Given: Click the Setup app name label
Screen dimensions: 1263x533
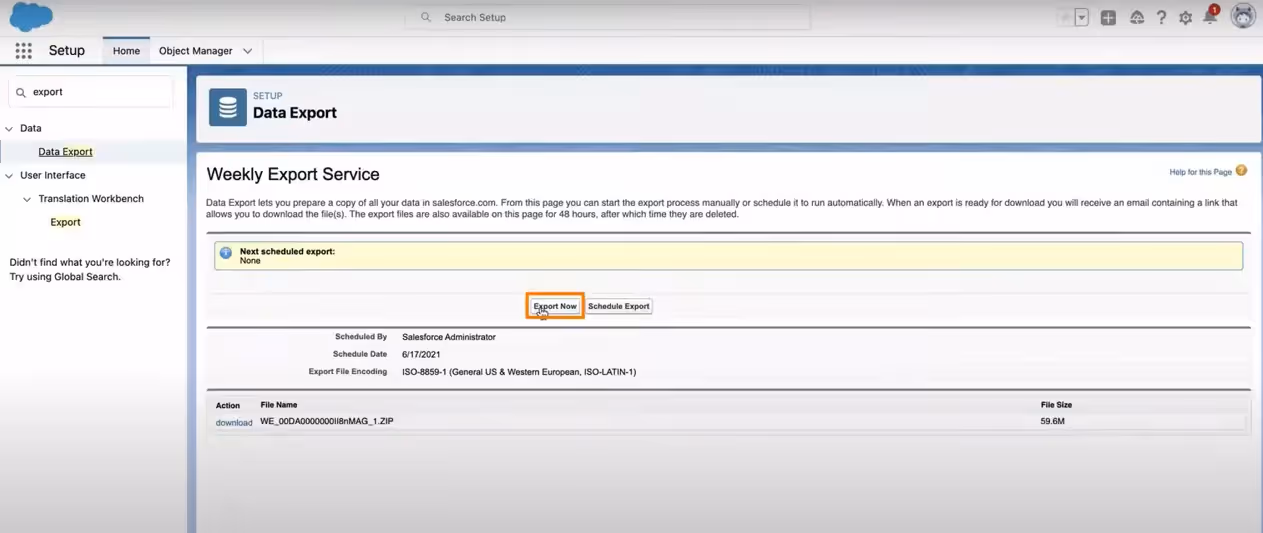Looking at the screenshot, I should (x=67, y=51).
